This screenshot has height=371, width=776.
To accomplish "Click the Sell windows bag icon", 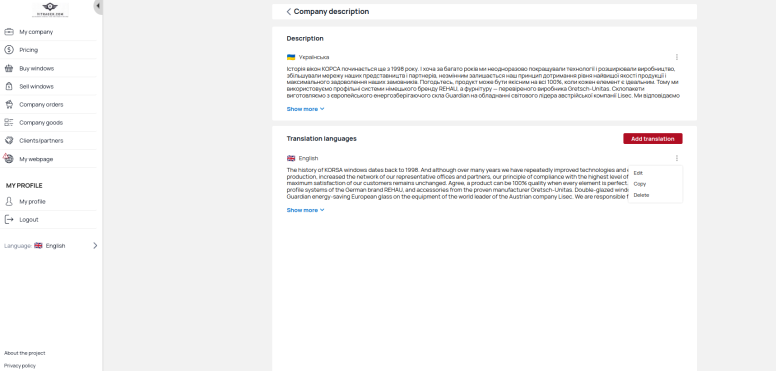I will click(x=9, y=86).
